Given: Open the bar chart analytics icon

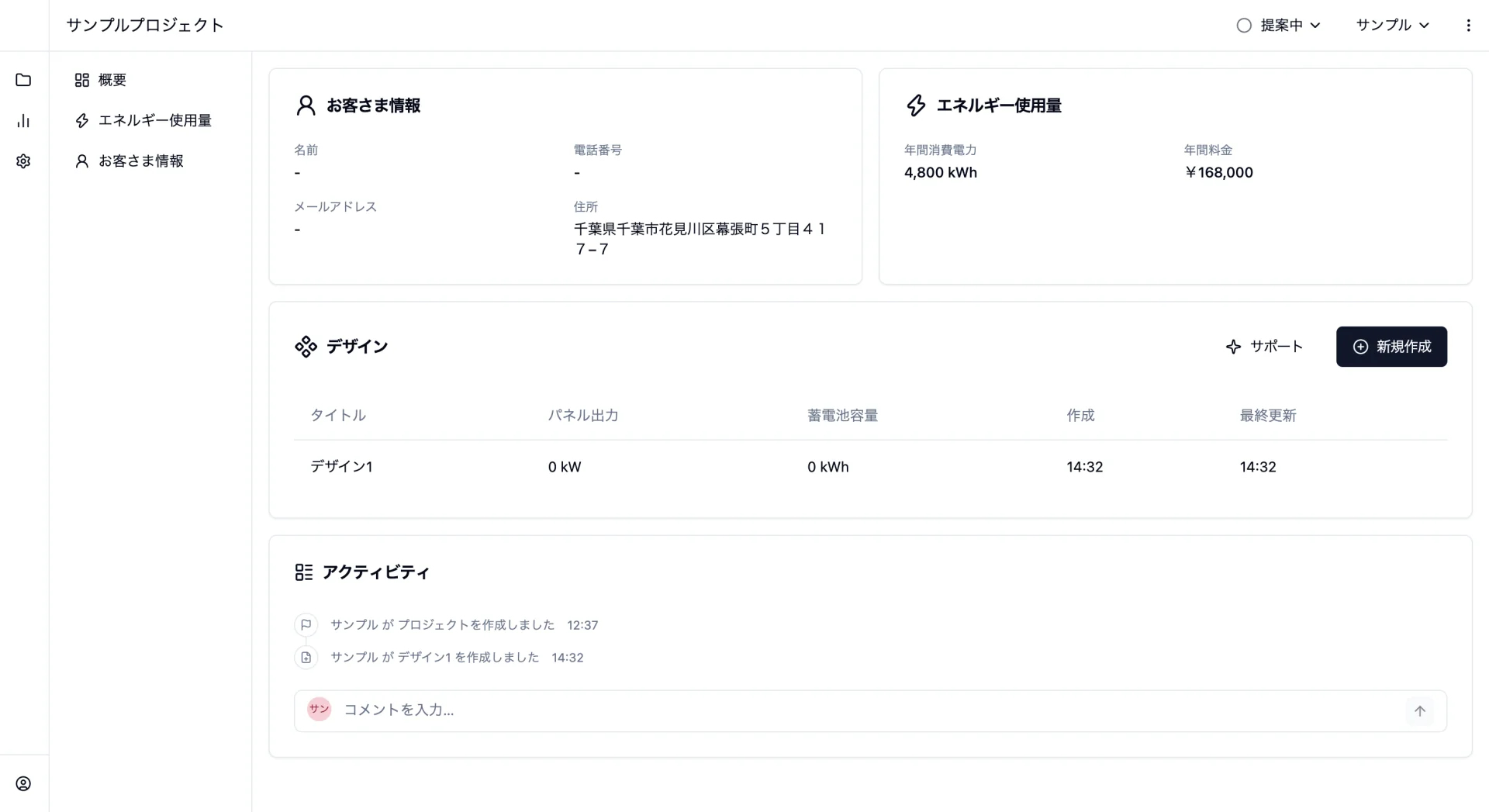Looking at the screenshot, I should [x=23, y=121].
